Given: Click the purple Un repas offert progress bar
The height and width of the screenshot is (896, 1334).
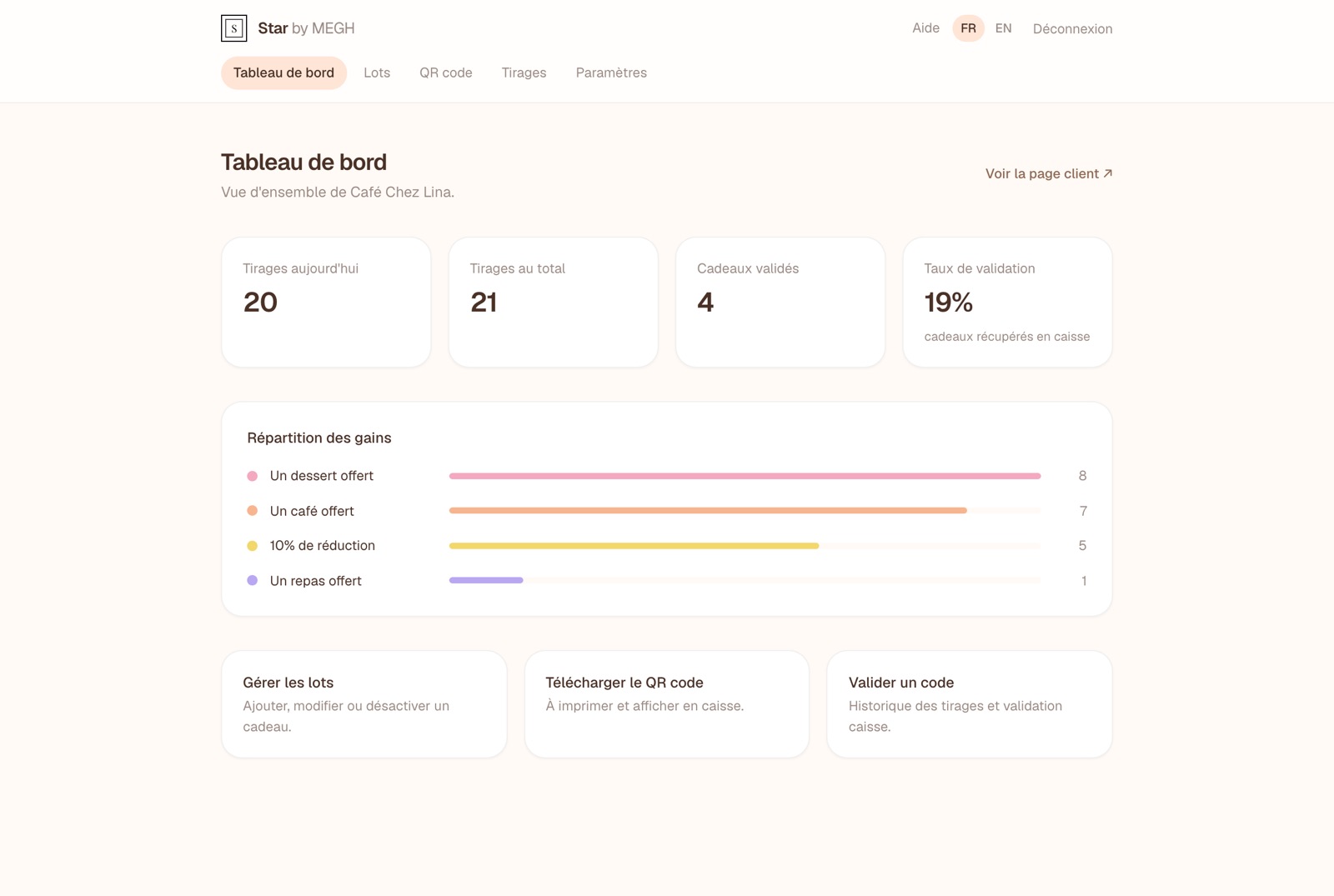Looking at the screenshot, I should pyautogui.click(x=486, y=580).
